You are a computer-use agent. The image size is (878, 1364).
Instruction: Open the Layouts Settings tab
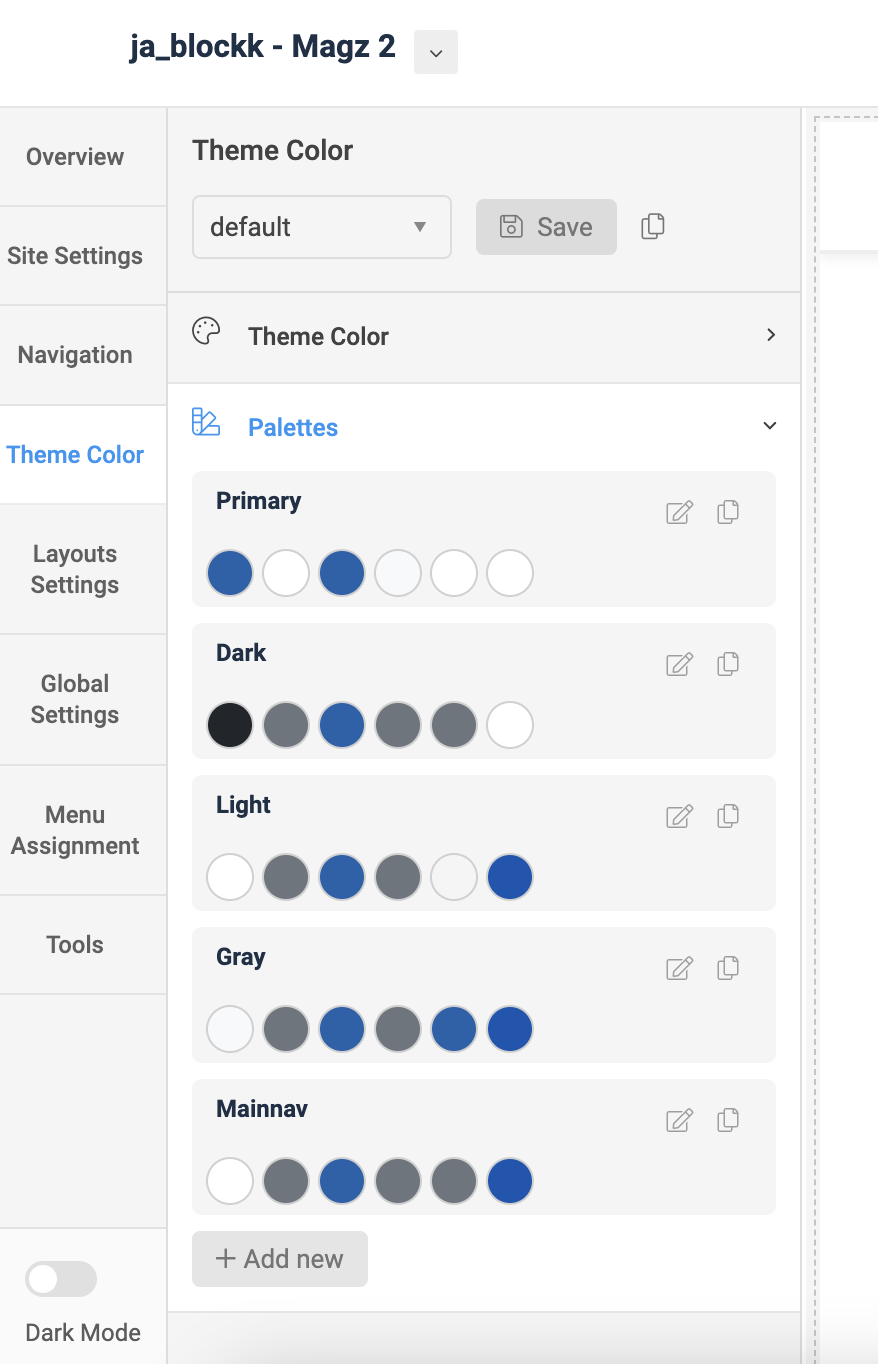click(x=75, y=569)
